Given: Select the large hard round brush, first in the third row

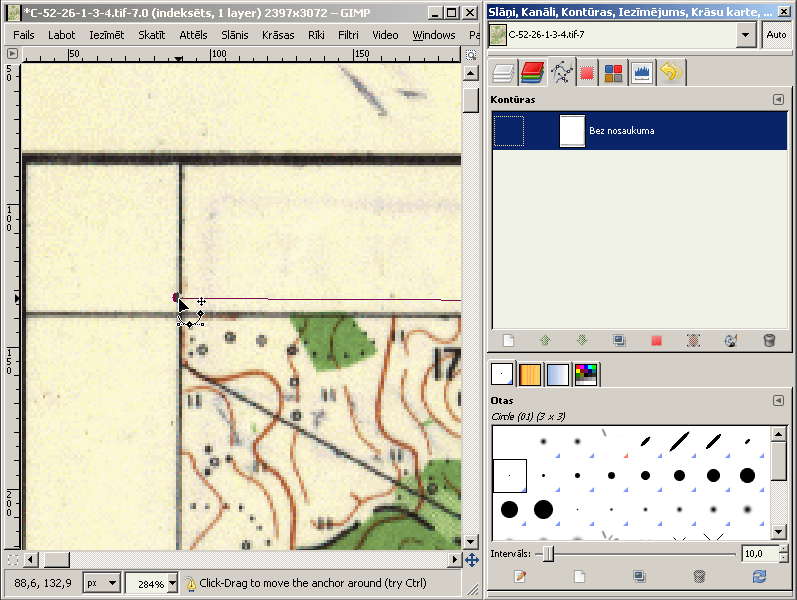Looking at the screenshot, I should coord(509,509).
